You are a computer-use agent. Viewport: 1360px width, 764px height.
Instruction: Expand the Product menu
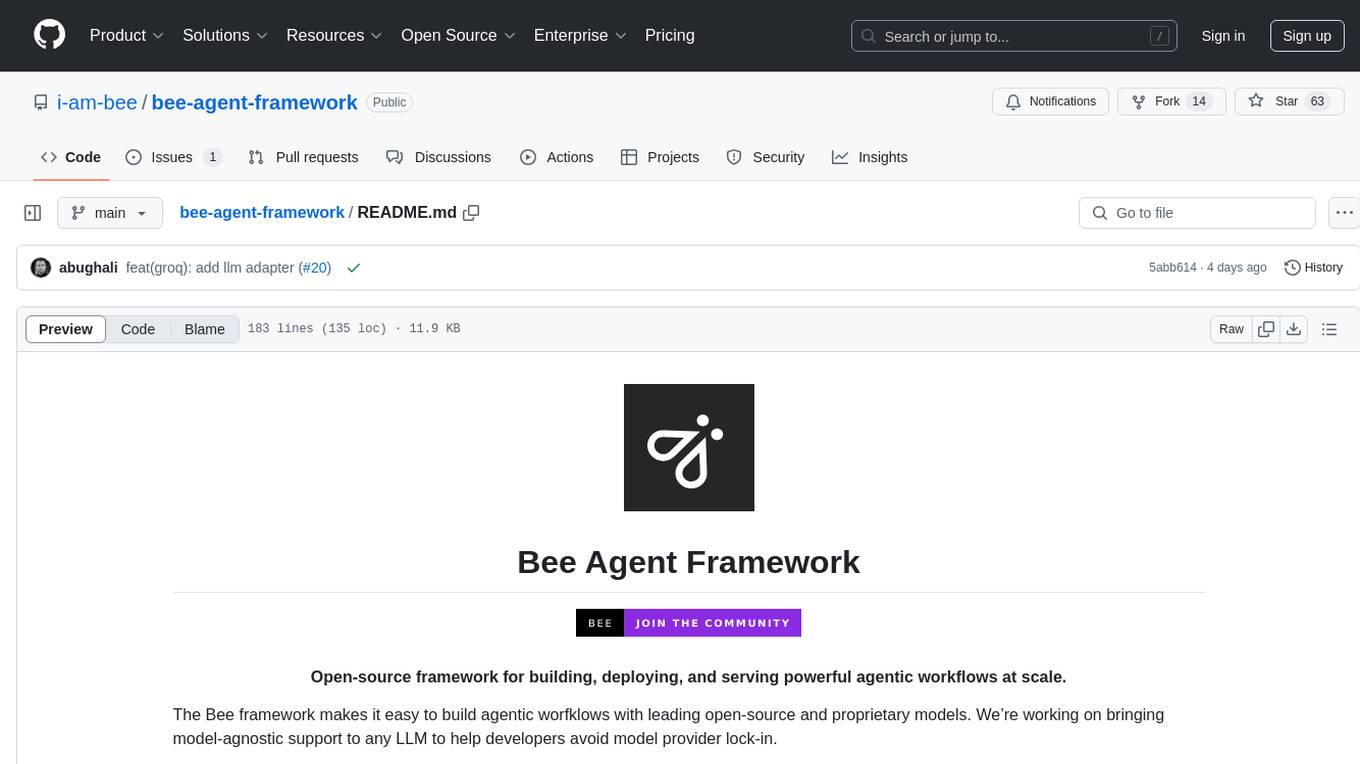(x=127, y=35)
